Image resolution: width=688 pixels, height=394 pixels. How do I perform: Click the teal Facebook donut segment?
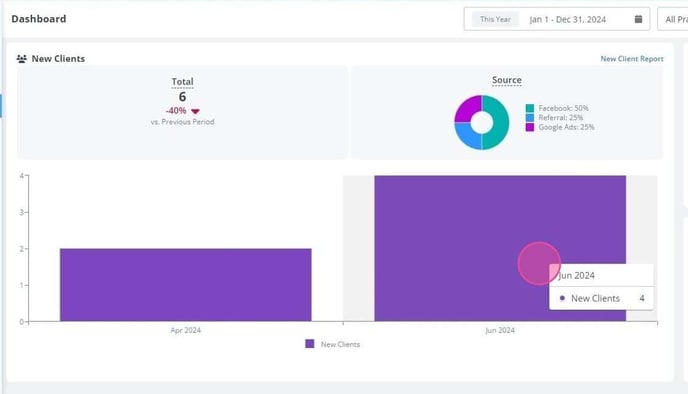click(x=500, y=122)
